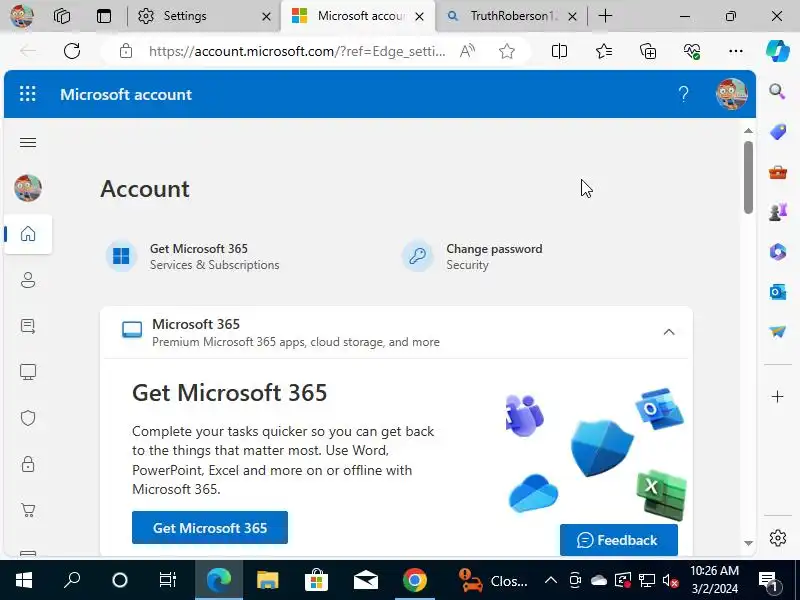Open Workspaces icon in title bar
Viewport: 800px width, 600px height.
click(61, 16)
